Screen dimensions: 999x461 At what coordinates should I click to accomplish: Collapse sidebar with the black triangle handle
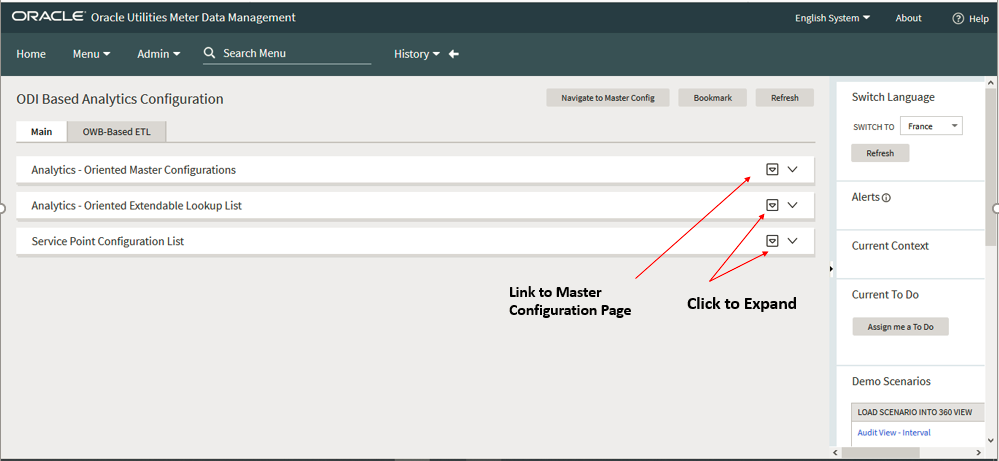[831, 269]
